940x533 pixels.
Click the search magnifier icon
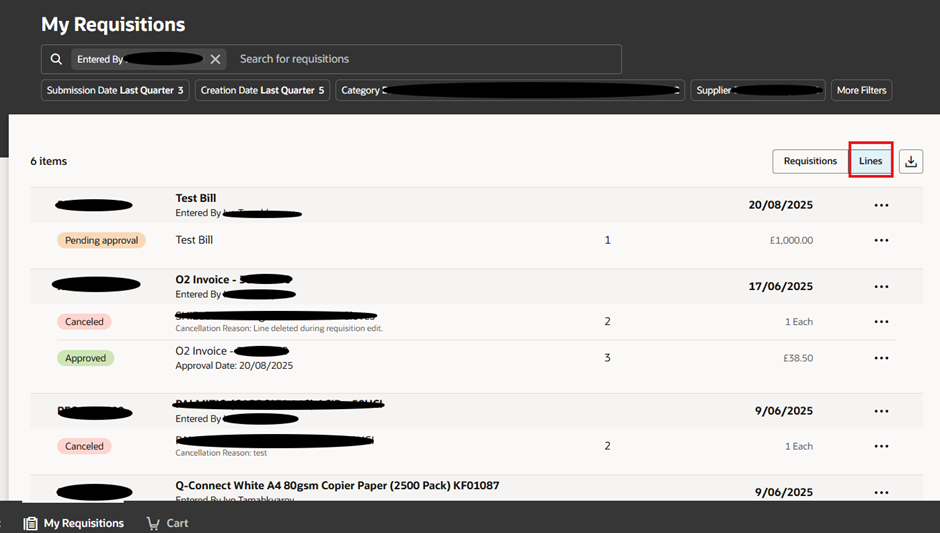(x=56, y=59)
